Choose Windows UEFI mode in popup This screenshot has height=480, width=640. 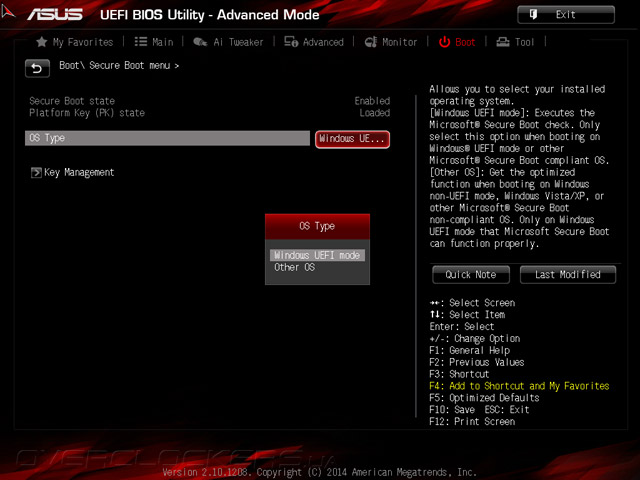(x=317, y=256)
